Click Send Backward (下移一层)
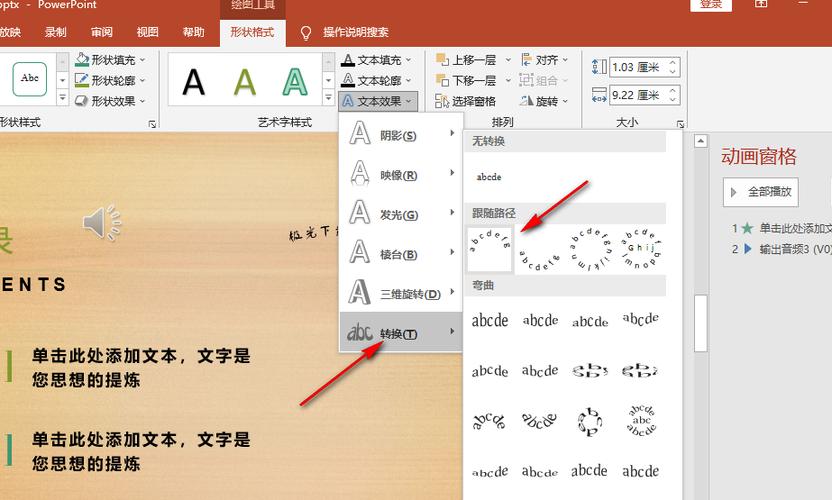This screenshot has height=500, width=832. 466,80
